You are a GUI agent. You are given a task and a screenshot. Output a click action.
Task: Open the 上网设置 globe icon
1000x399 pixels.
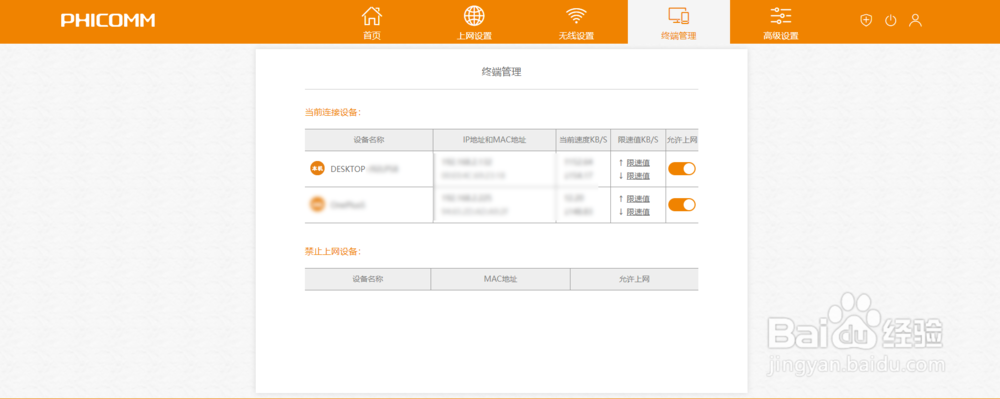474,15
